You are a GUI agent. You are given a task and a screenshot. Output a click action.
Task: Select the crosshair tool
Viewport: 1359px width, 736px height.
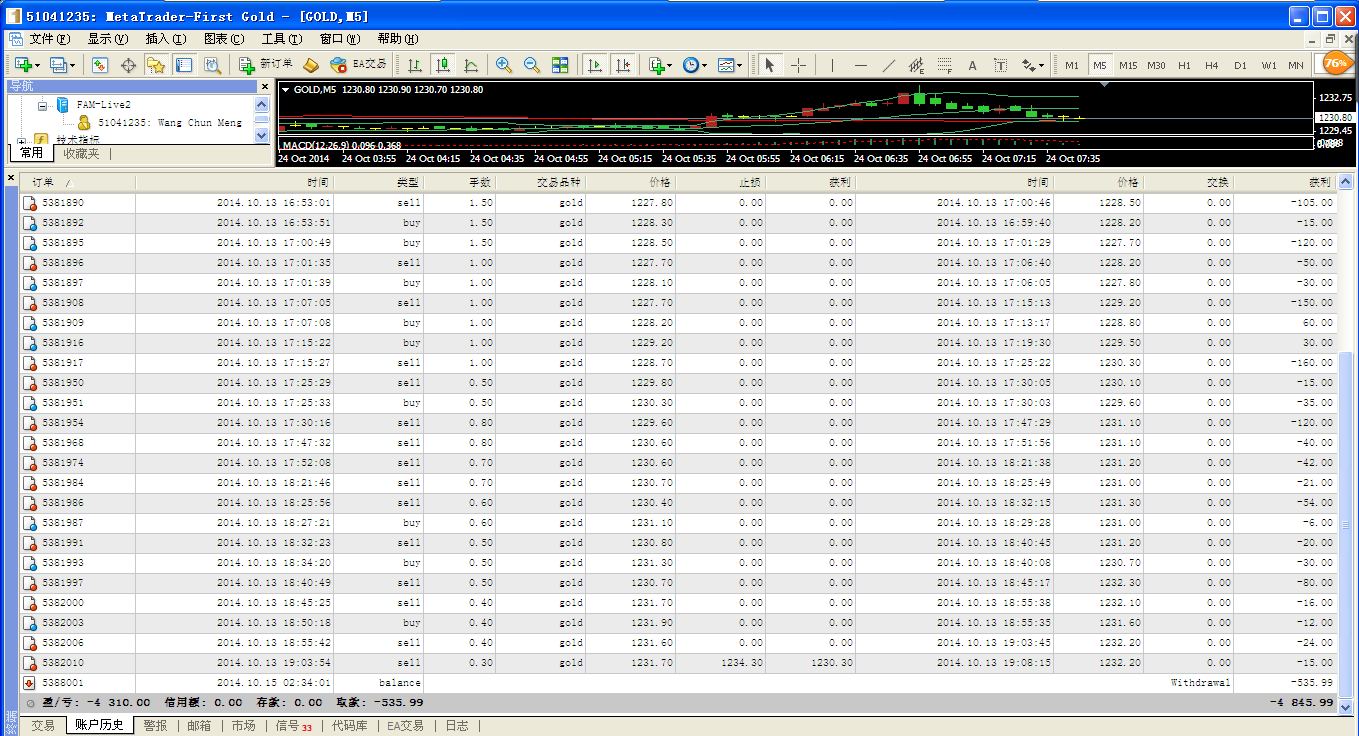pyautogui.click(x=798, y=65)
